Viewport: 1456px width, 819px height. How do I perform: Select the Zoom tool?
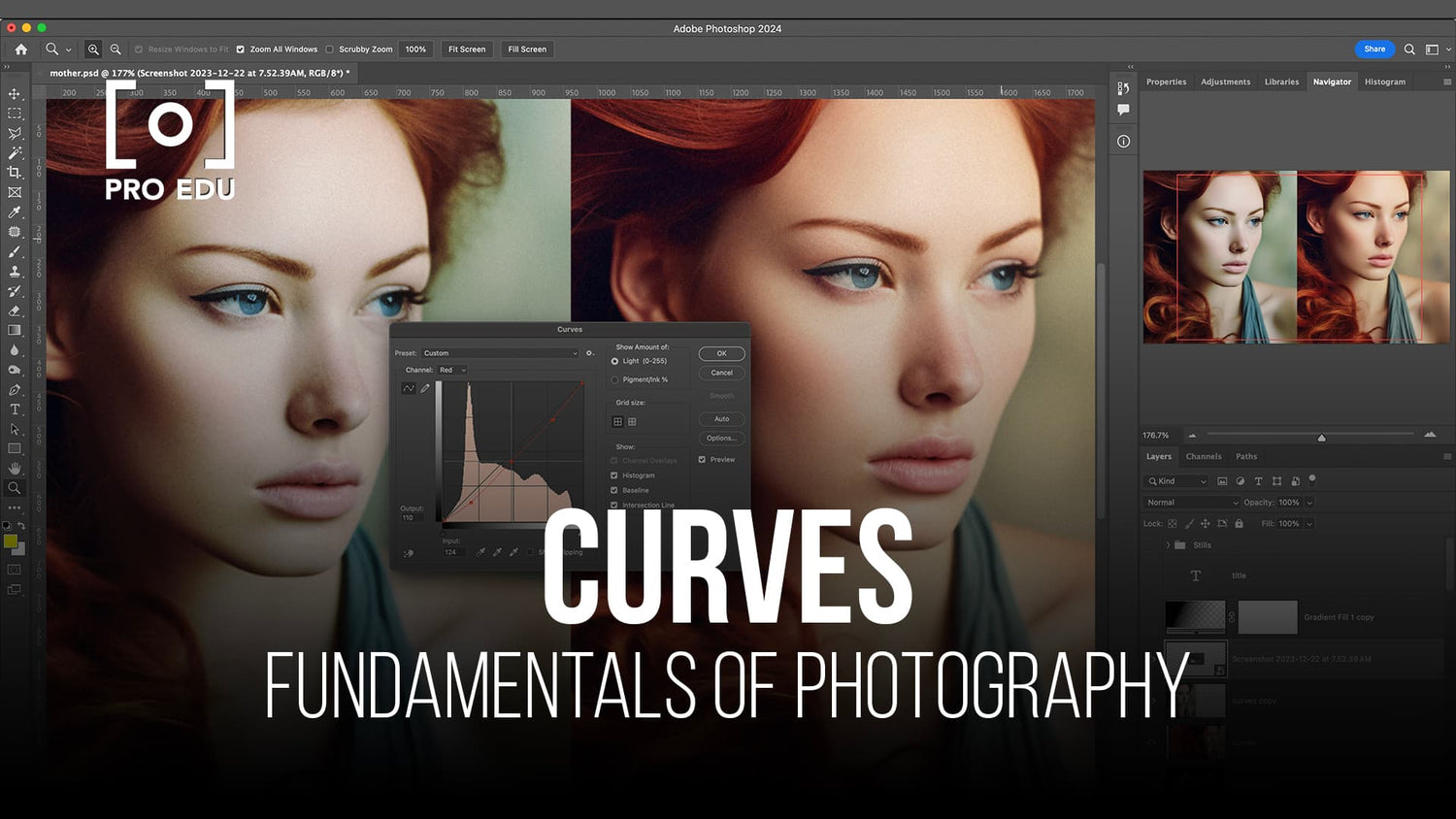15,488
